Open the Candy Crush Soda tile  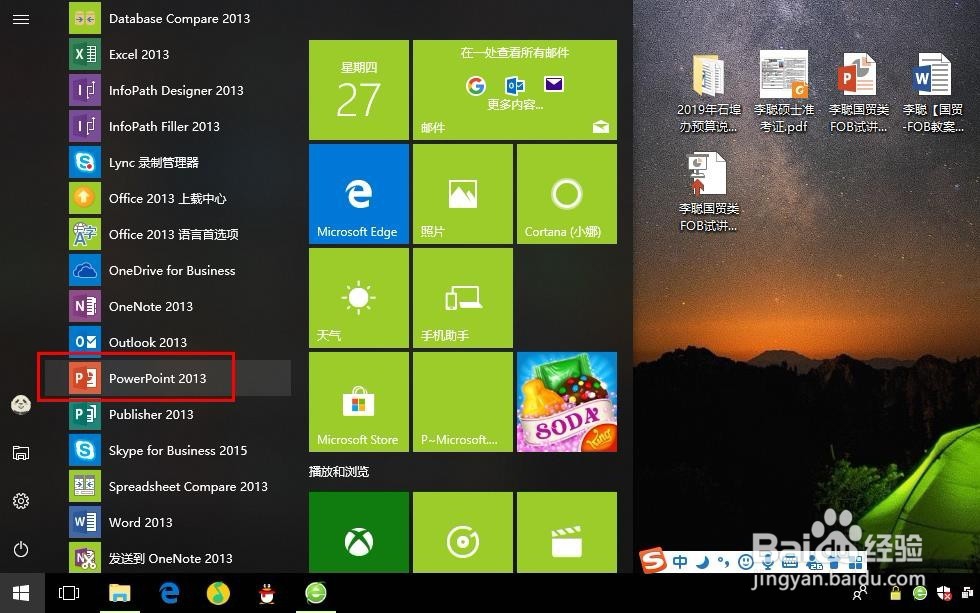click(567, 402)
